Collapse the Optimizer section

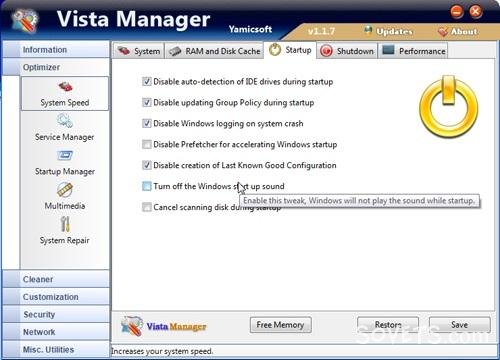(x=56, y=67)
